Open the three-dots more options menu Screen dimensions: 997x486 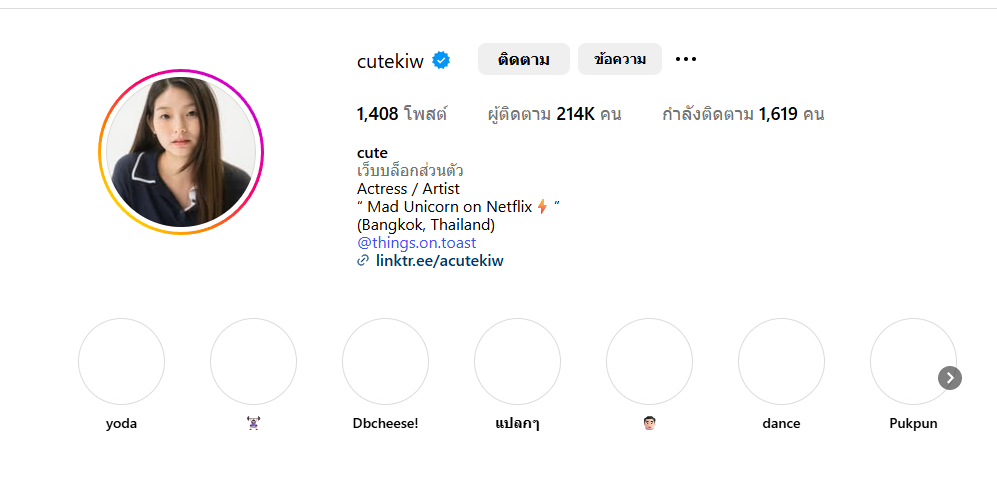(x=685, y=59)
